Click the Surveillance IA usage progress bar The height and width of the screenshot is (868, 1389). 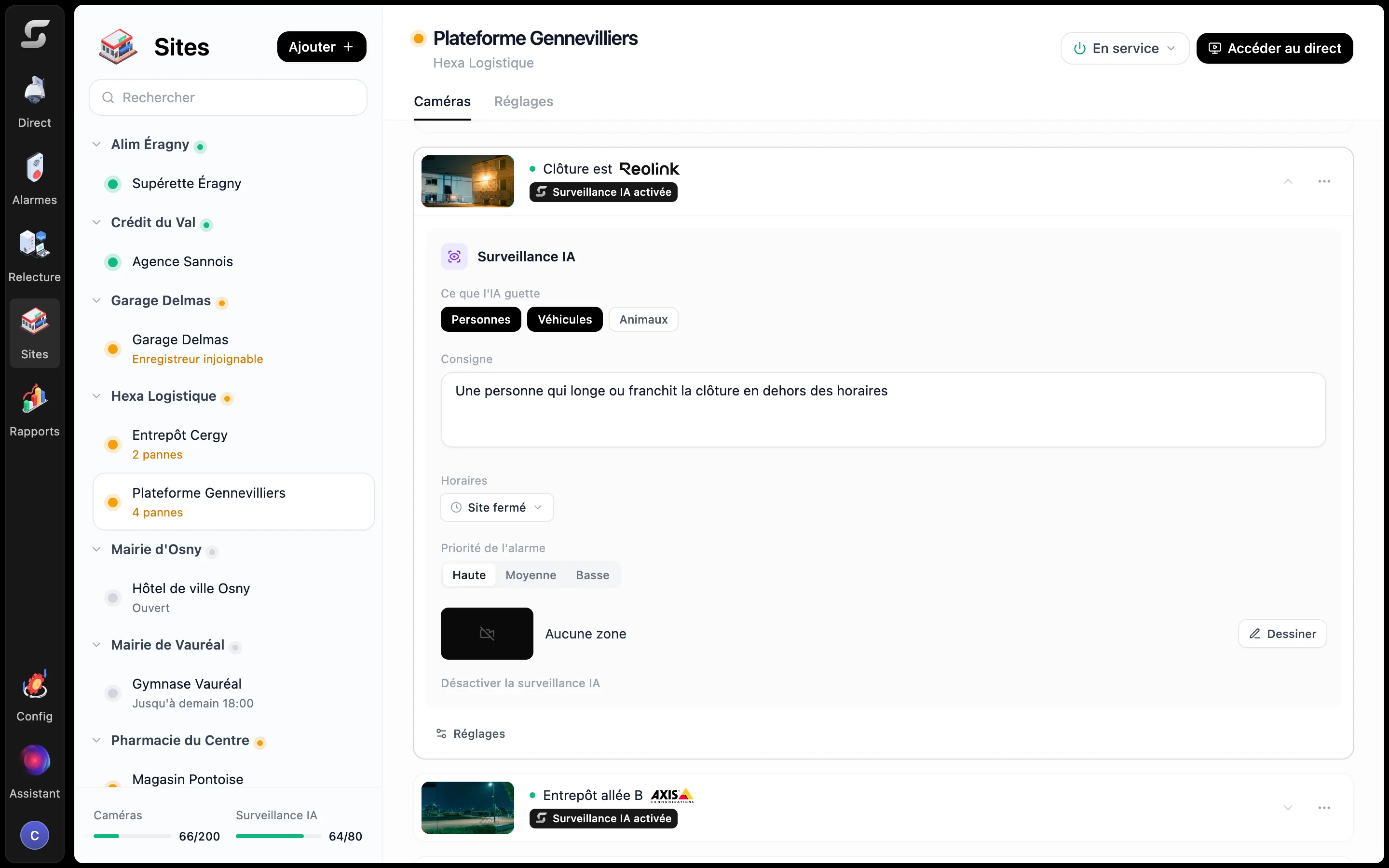point(278,836)
